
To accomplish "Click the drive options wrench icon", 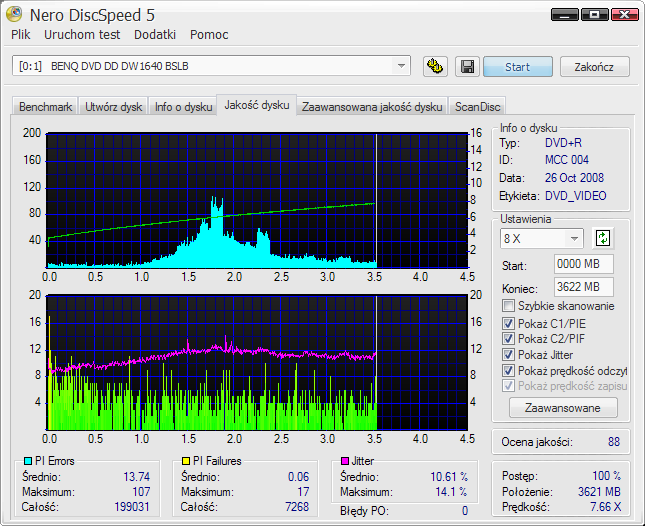I will [x=435, y=67].
